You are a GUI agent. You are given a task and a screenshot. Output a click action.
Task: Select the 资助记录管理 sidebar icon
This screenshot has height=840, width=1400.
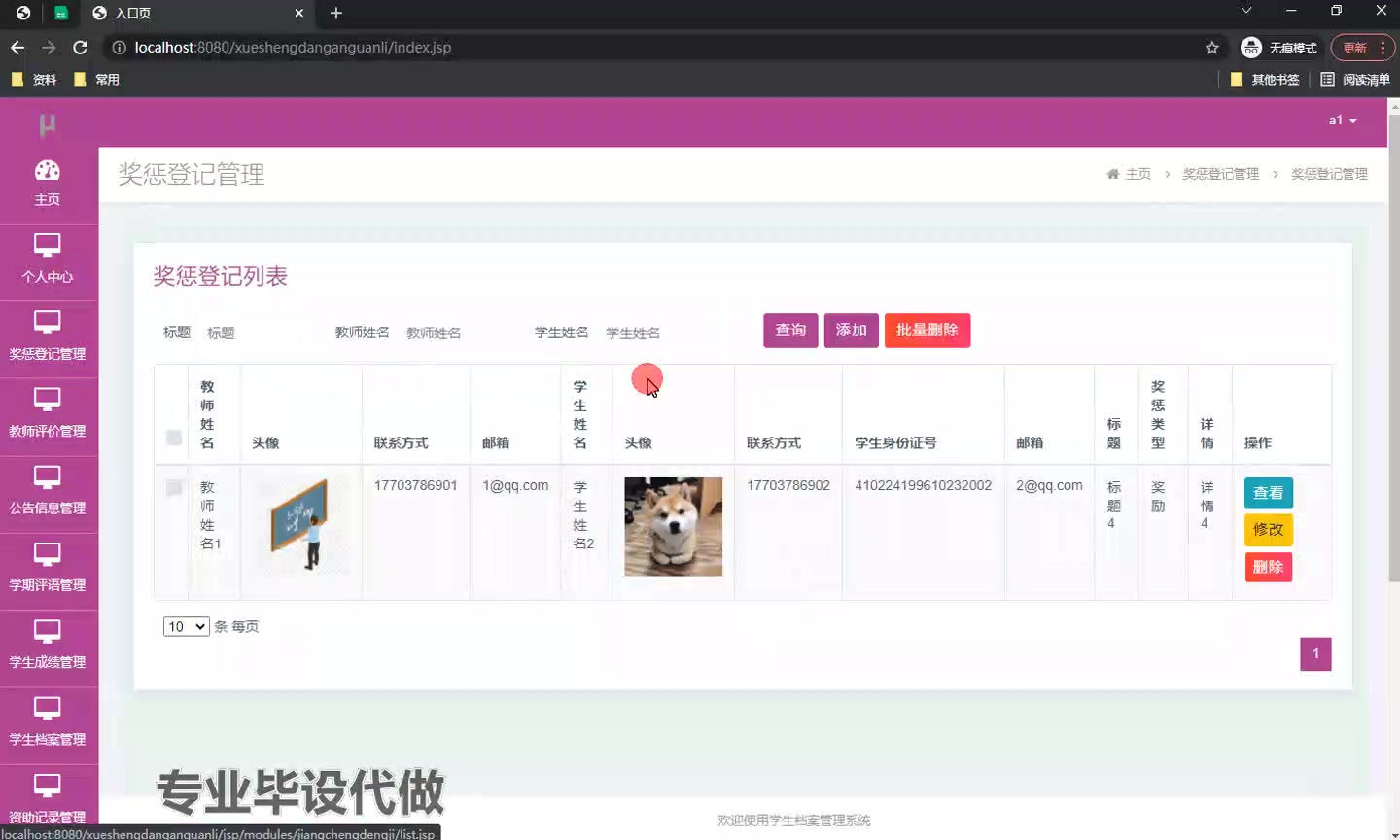point(47,785)
